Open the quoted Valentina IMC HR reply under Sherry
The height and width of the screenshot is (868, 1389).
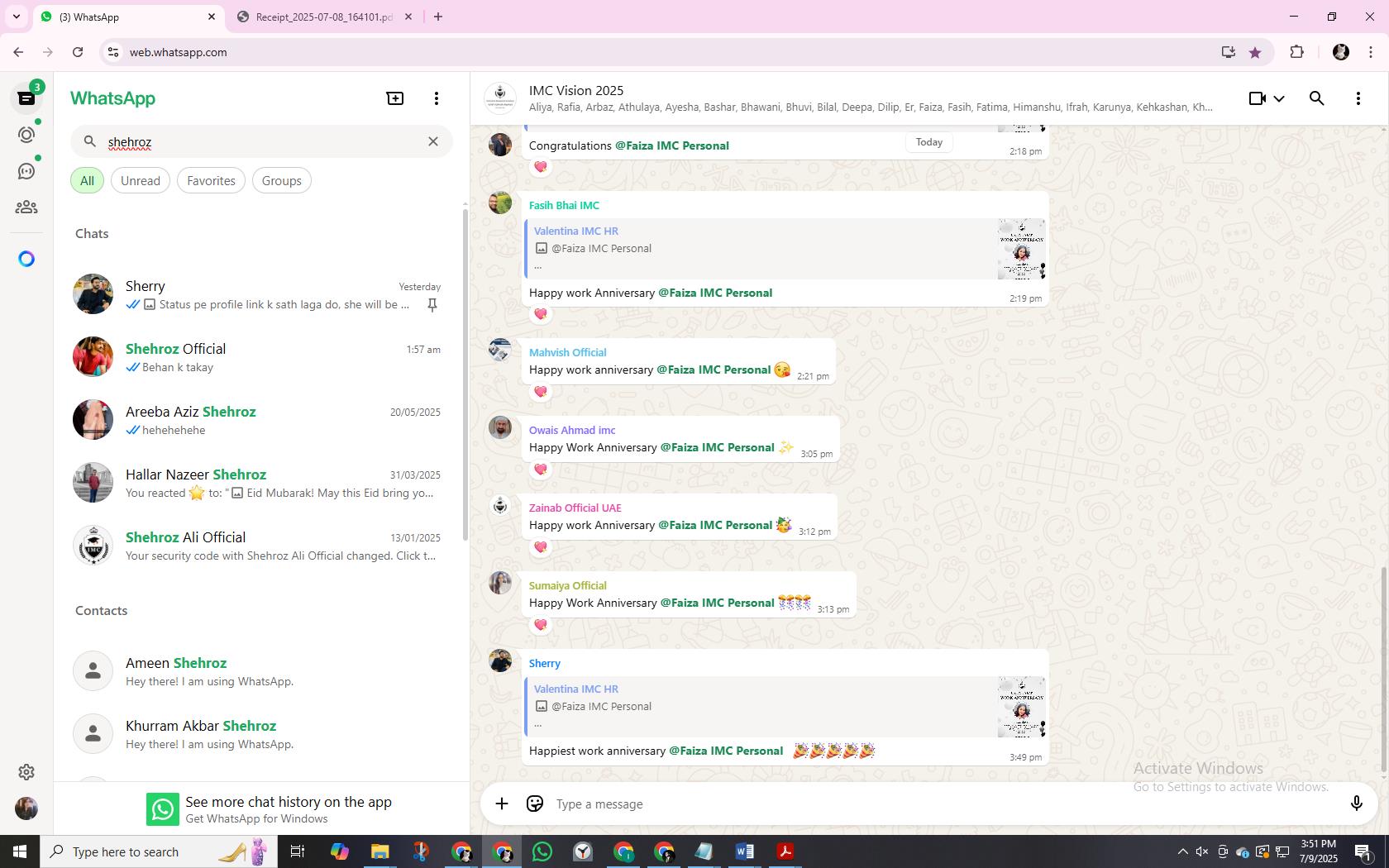click(x=785, y=708)
